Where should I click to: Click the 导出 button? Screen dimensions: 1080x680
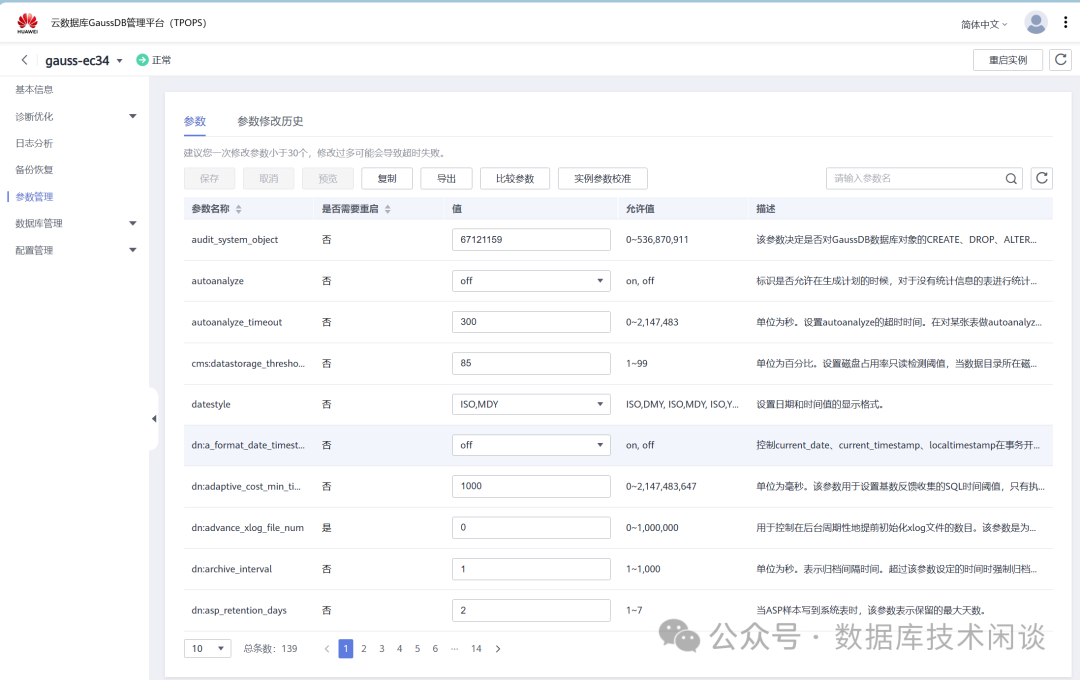446,178
